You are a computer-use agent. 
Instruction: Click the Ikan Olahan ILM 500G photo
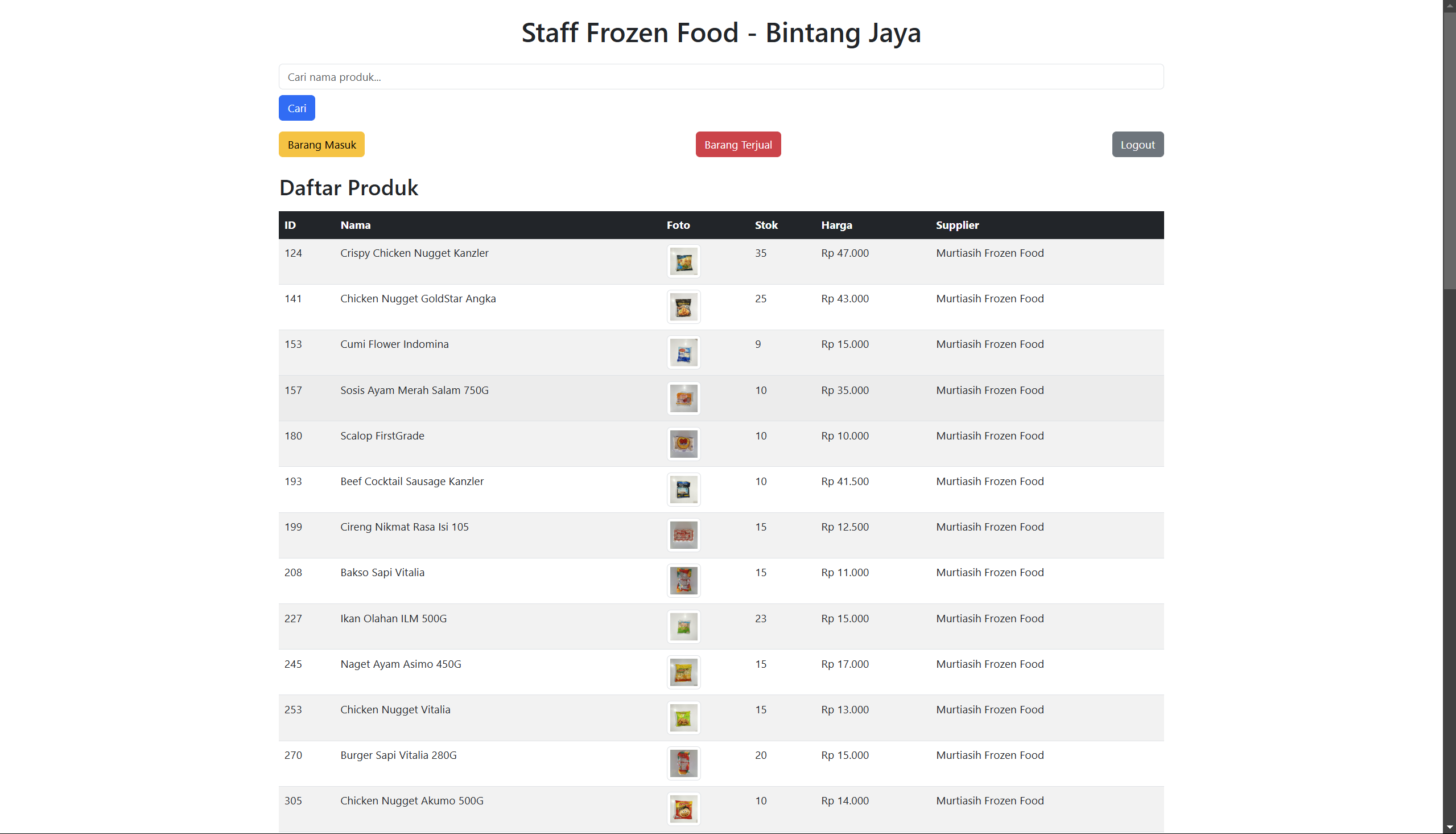(x=683, y=627)
